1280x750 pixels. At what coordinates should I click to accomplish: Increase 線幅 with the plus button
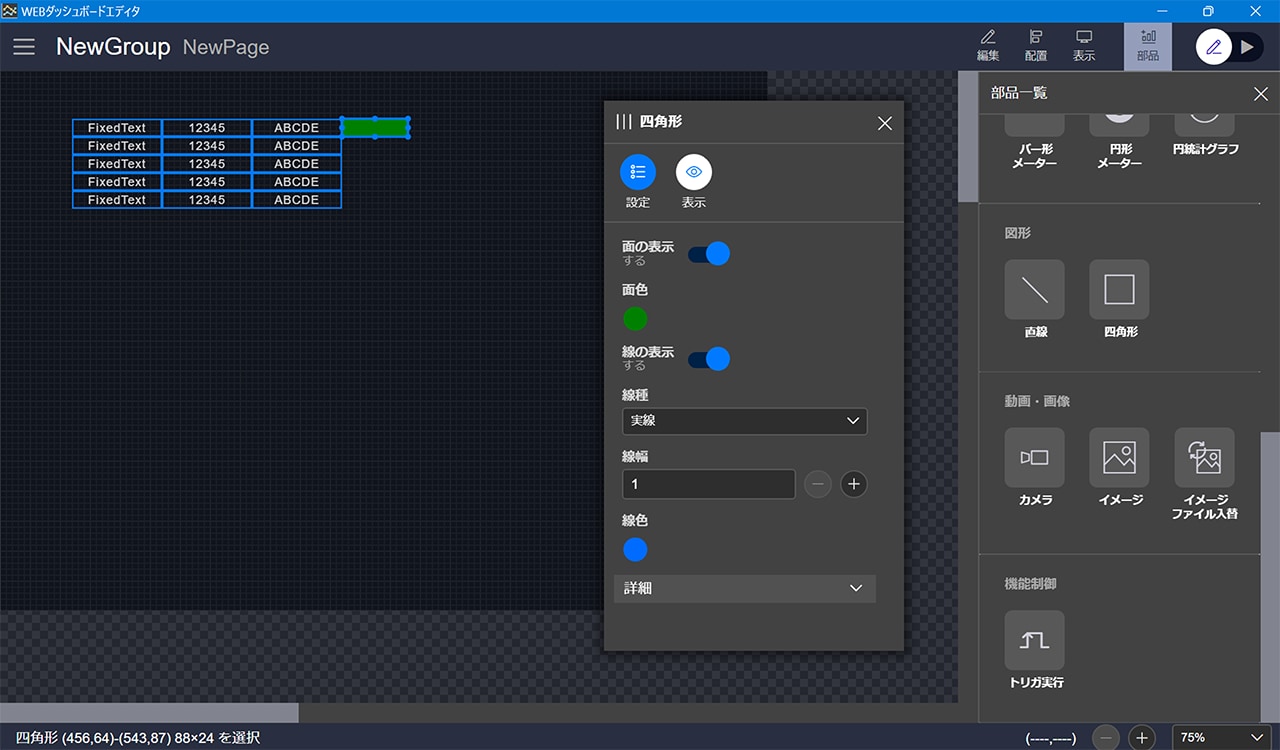(x=853, y=484)
